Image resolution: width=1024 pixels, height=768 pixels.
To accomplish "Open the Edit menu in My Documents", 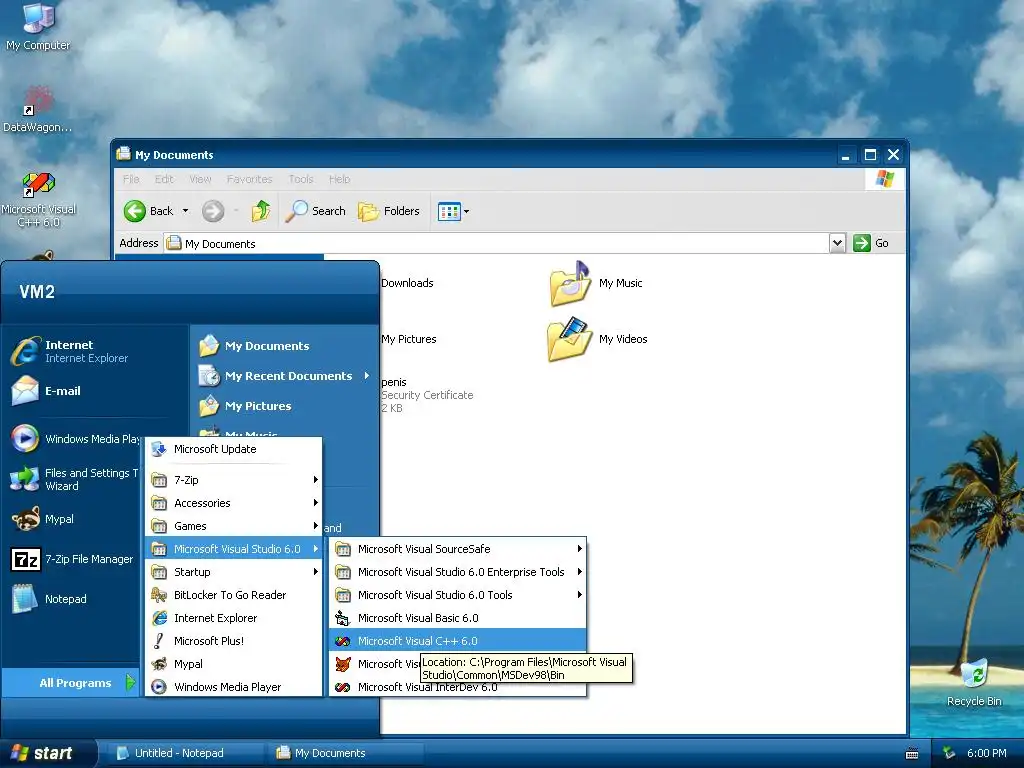I will tap(164, 179).
